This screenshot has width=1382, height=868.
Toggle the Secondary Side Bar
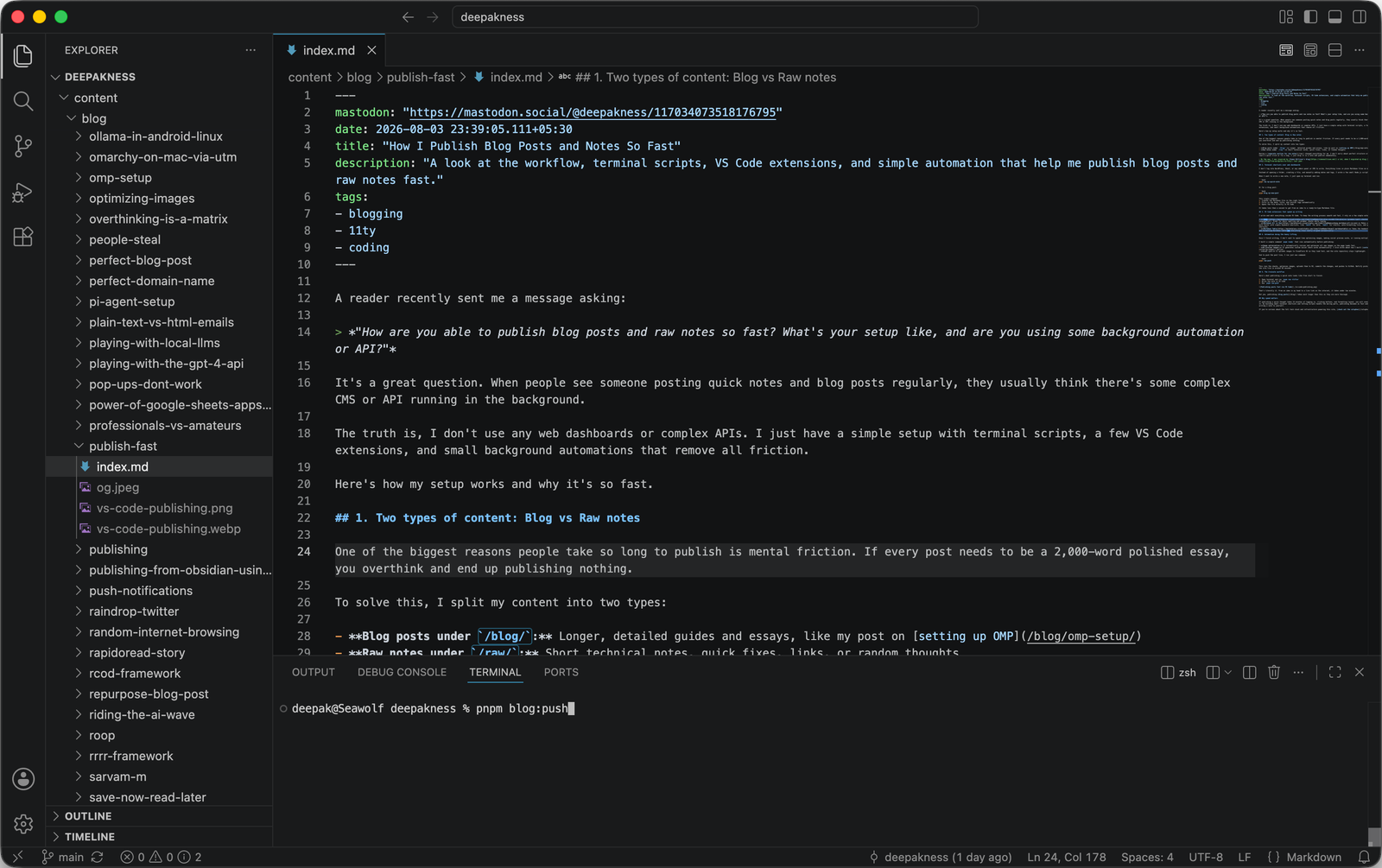1360,17
